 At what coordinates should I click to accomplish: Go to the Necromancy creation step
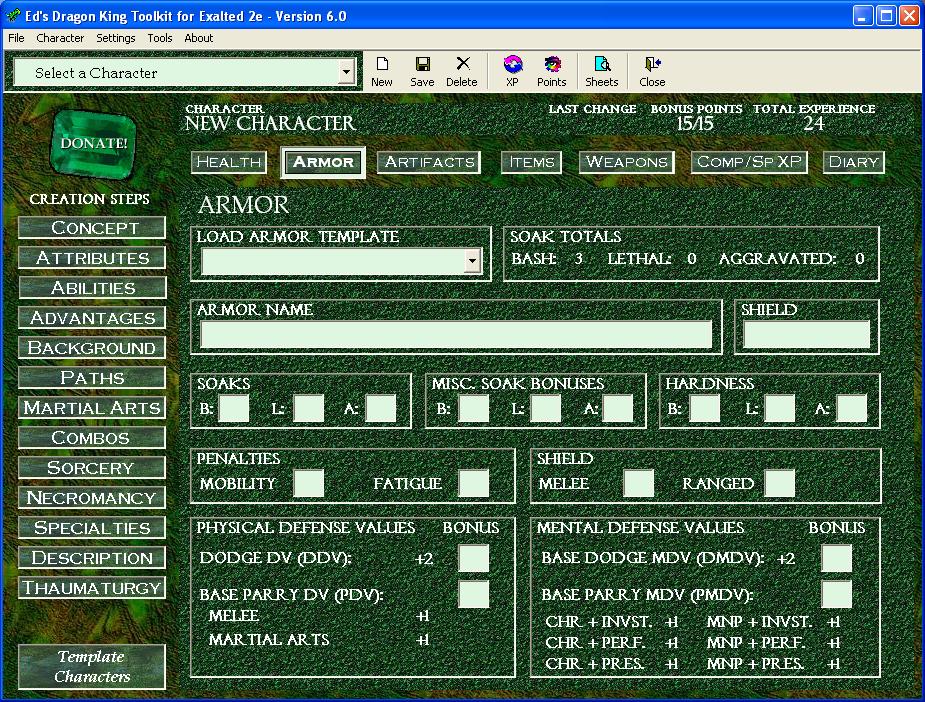92,498
